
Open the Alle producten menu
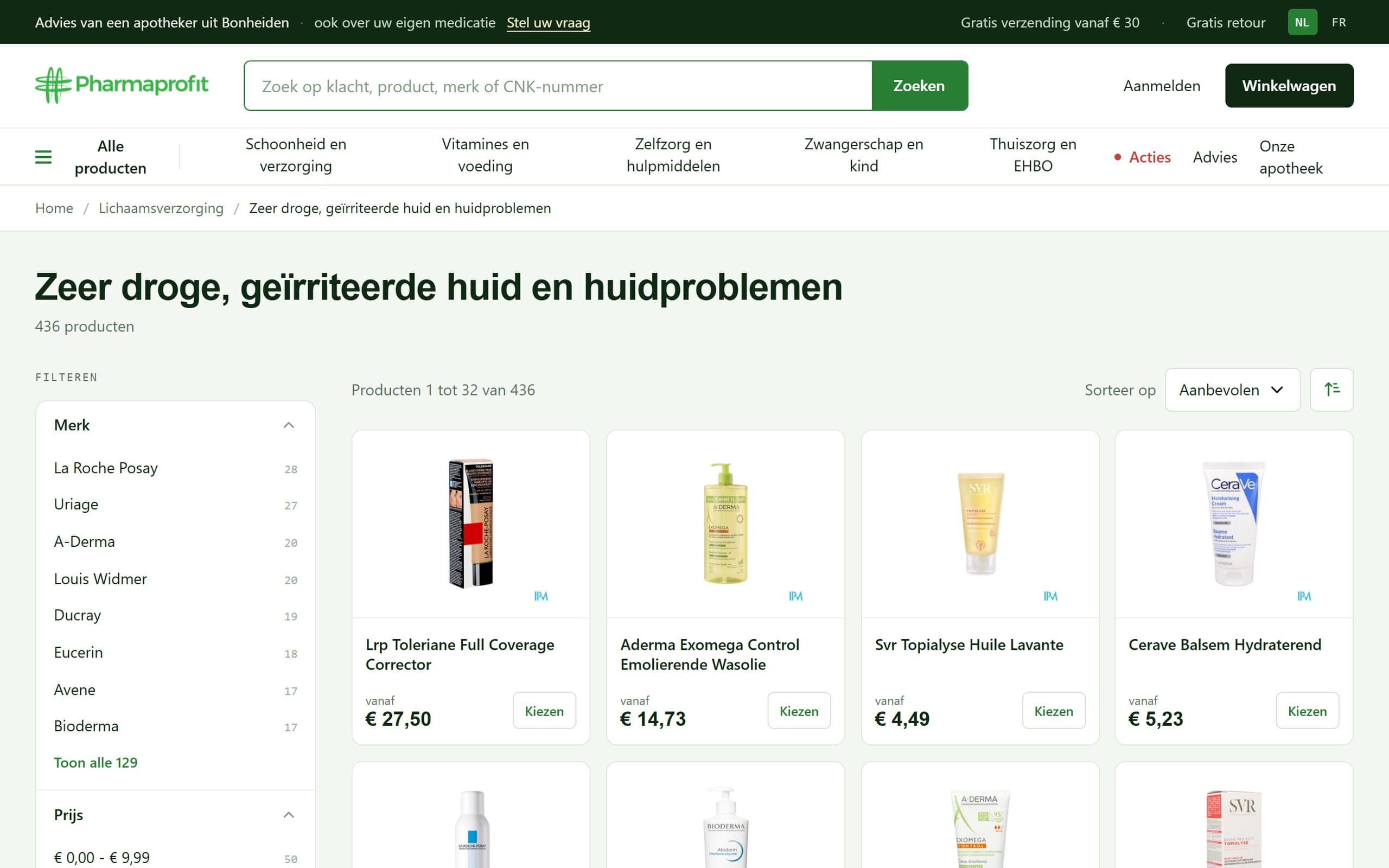coord(110,157)
